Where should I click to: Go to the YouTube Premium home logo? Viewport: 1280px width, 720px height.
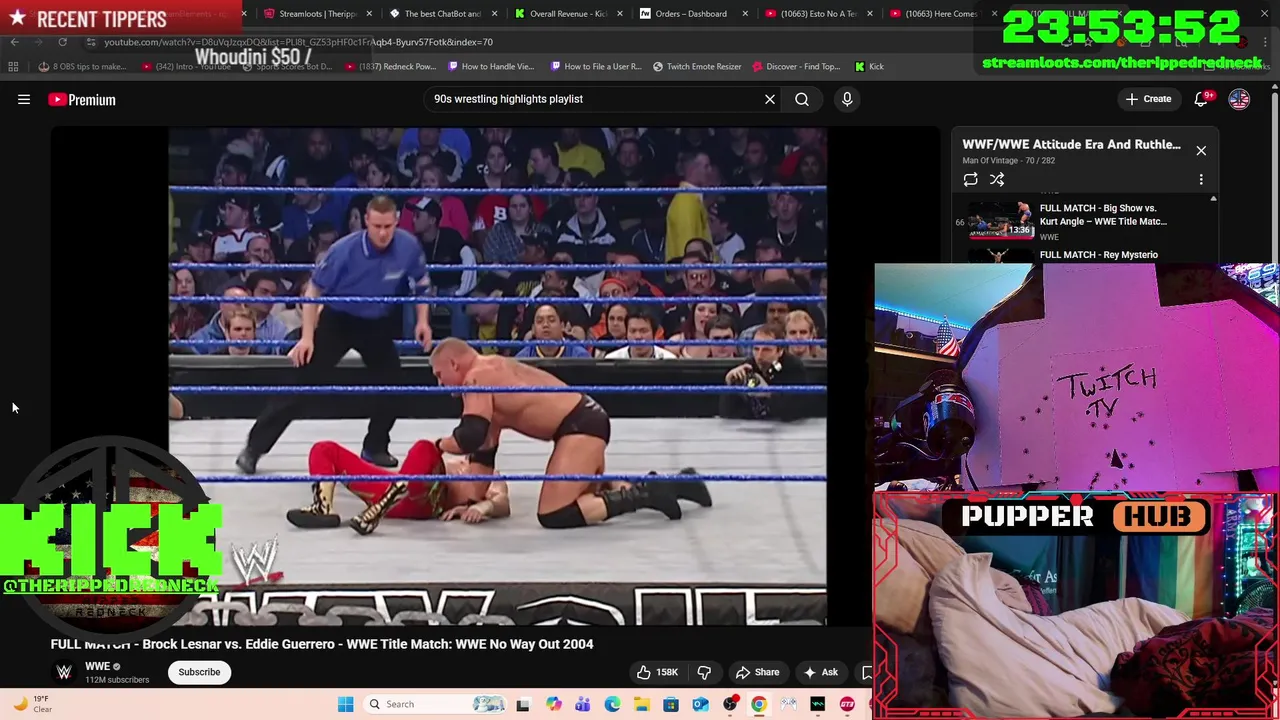coord(82,99)
